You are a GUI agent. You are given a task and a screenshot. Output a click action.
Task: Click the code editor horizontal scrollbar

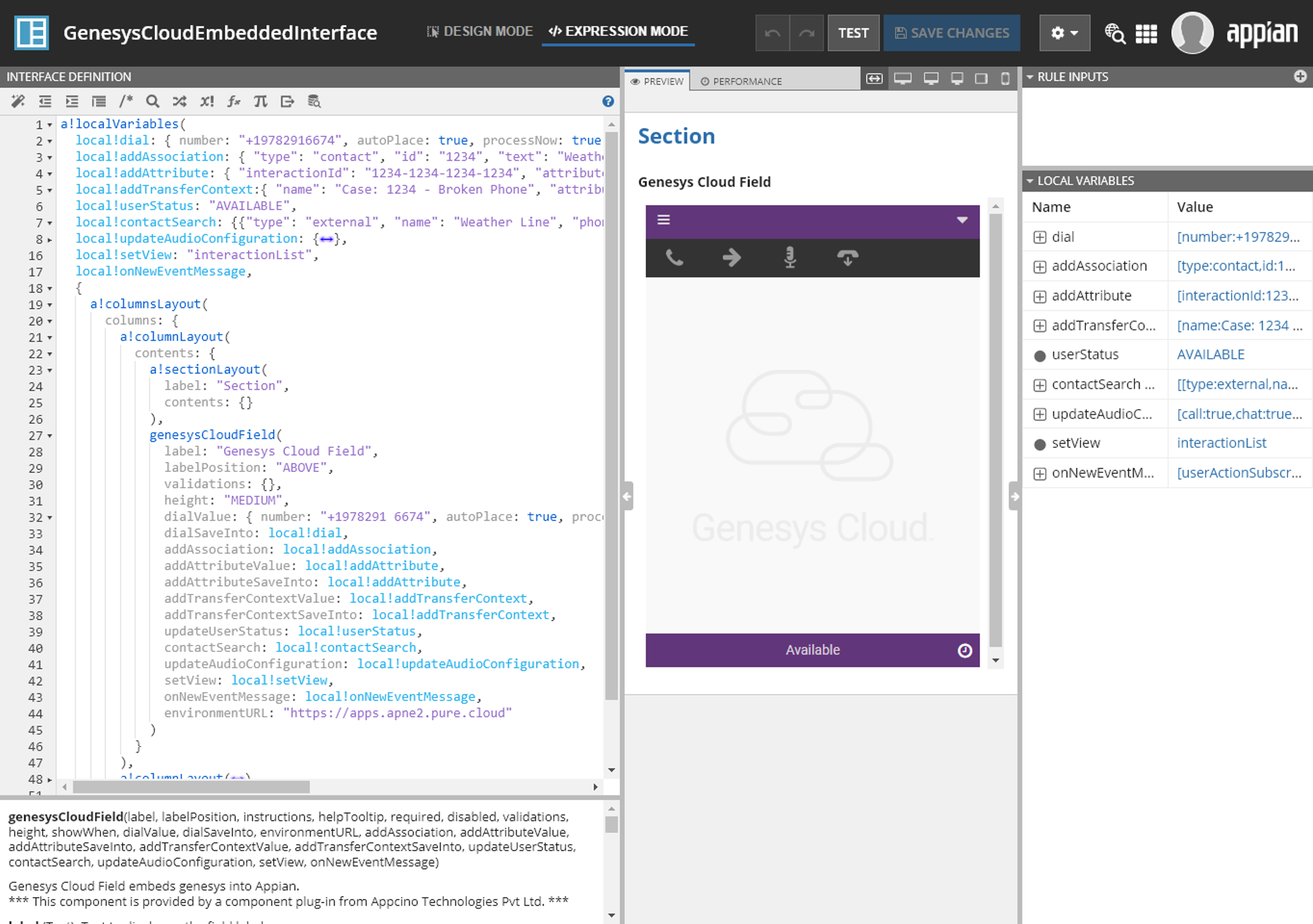pyautogui.click(x=191, y=787)
